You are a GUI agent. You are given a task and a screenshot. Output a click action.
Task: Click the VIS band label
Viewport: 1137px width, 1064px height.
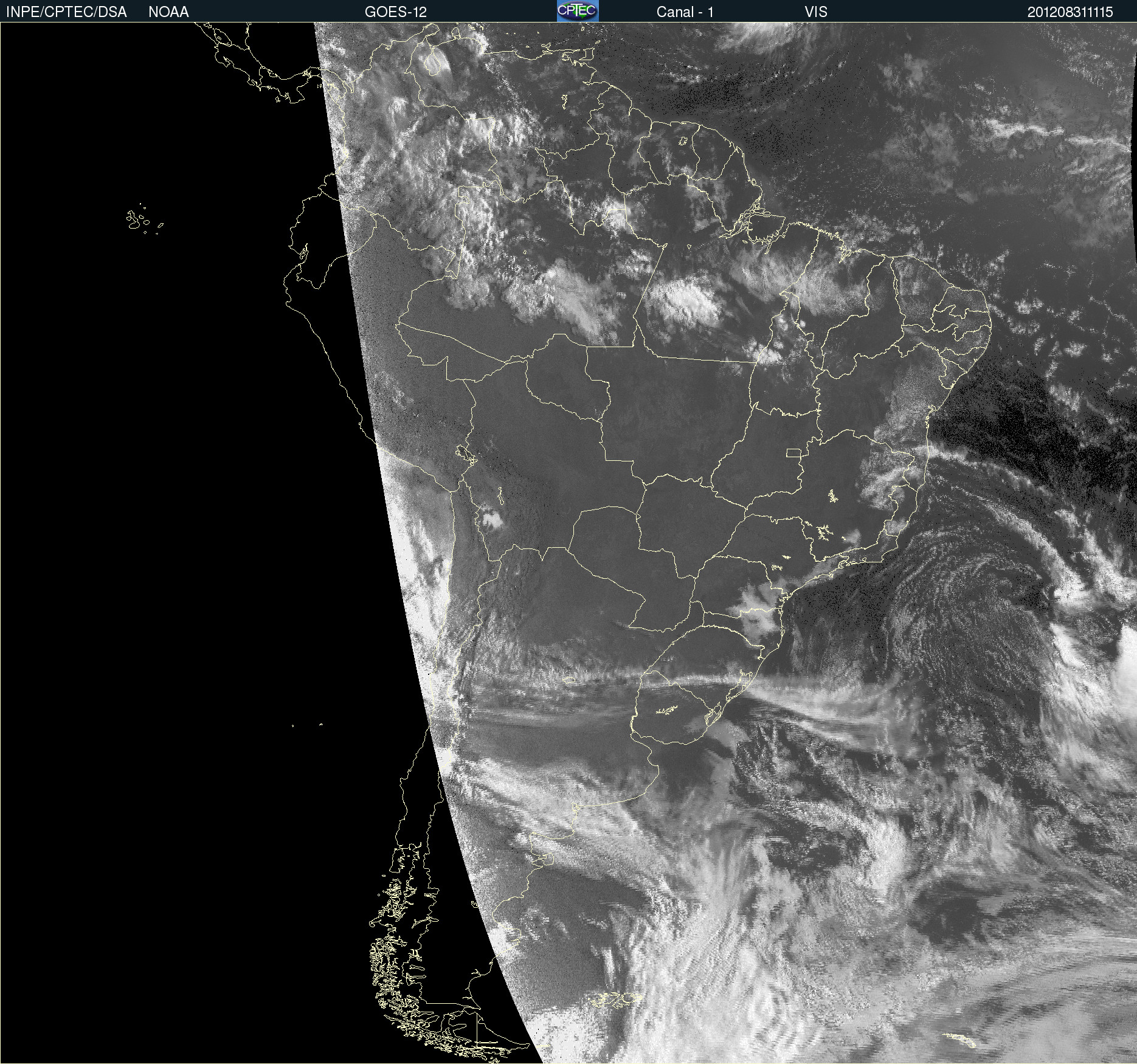(x=816, y=12)
